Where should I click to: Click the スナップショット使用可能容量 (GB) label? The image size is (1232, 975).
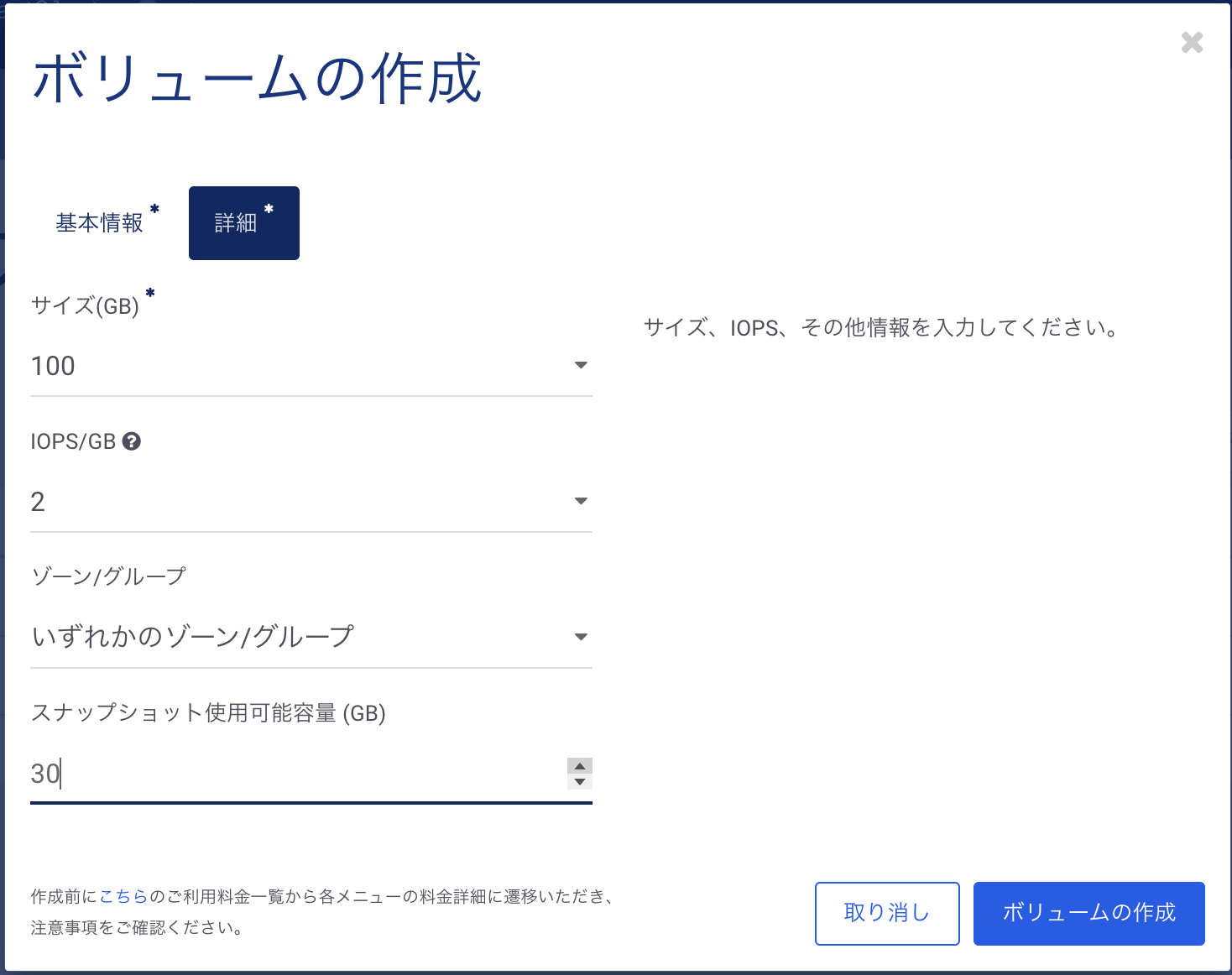208,713
